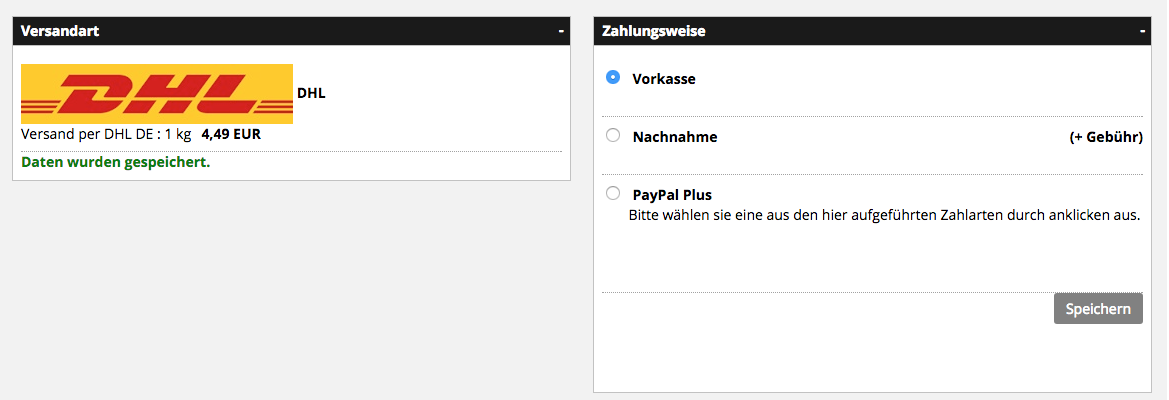Enable the PayPal Plus radio button

point(613,193)
